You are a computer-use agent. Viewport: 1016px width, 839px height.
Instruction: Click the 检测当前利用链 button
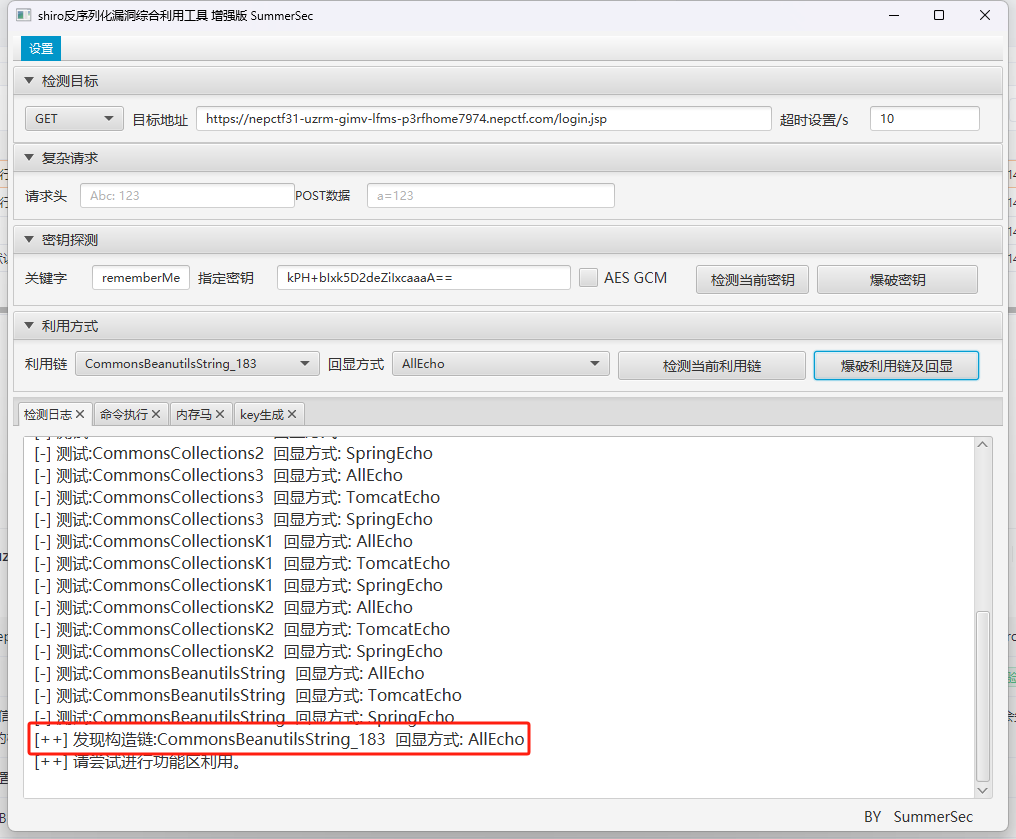(x=711, y=366)
